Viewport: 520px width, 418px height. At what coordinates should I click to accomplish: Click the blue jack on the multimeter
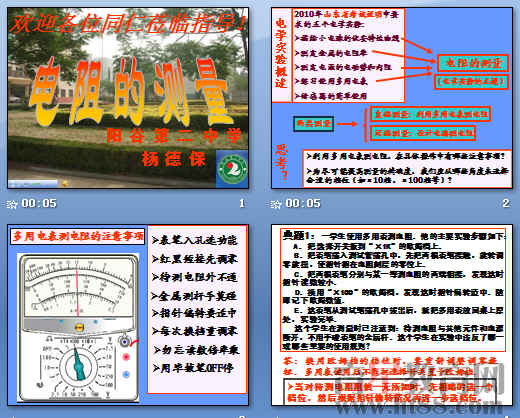pos(126,374)
